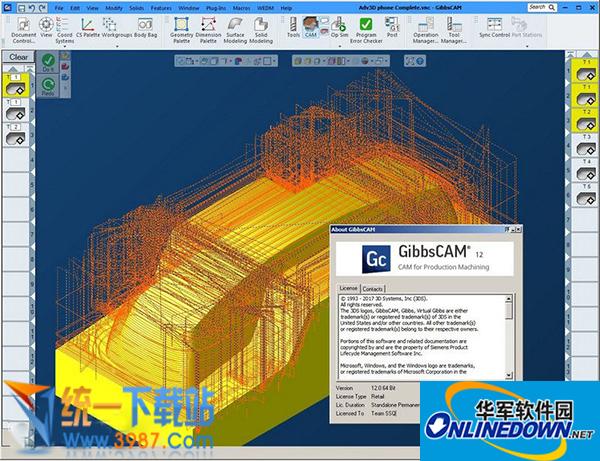Select operation tile T1 at top of left list
The height and width of the screenshot is (461, 600).
pyautogui.click(x=15, y=85)
